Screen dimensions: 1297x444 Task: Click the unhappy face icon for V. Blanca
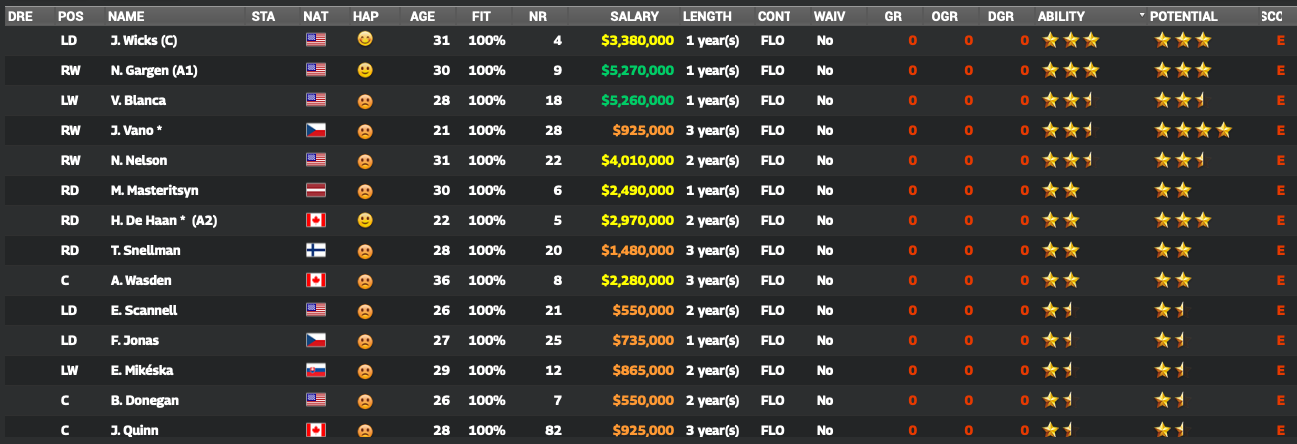(x=365, y=101)
